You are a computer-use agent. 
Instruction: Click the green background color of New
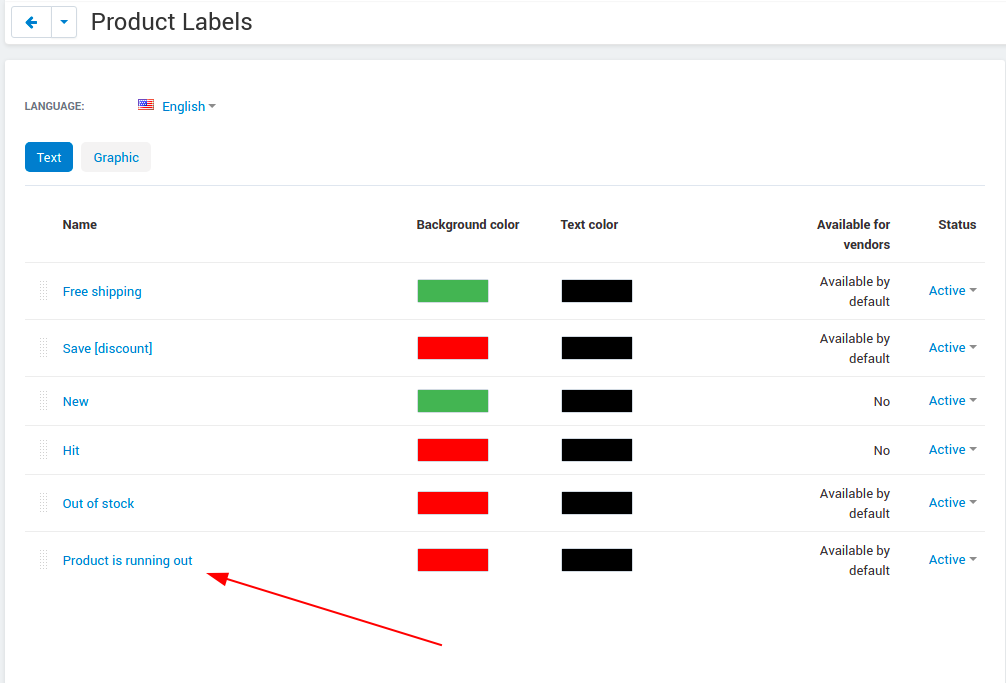453,401
